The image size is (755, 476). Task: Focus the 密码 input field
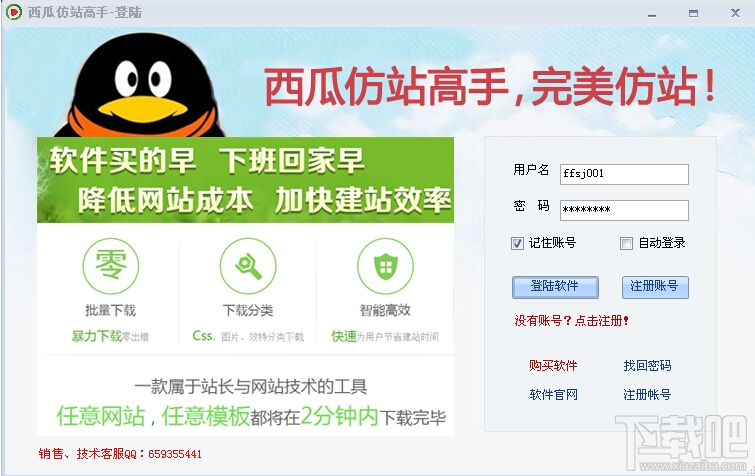point(624,210)
